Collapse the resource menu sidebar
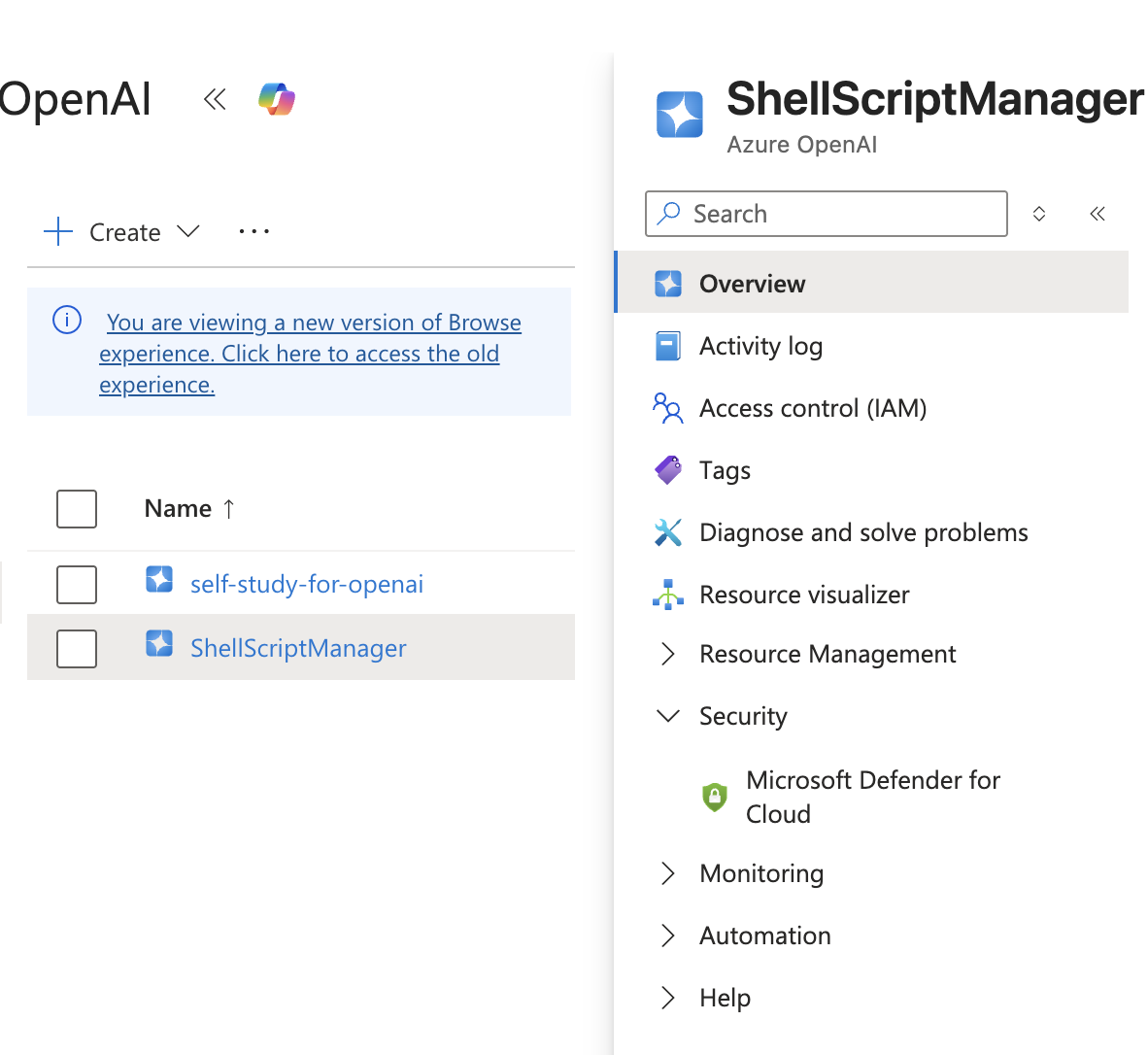 pos(1097,214)
